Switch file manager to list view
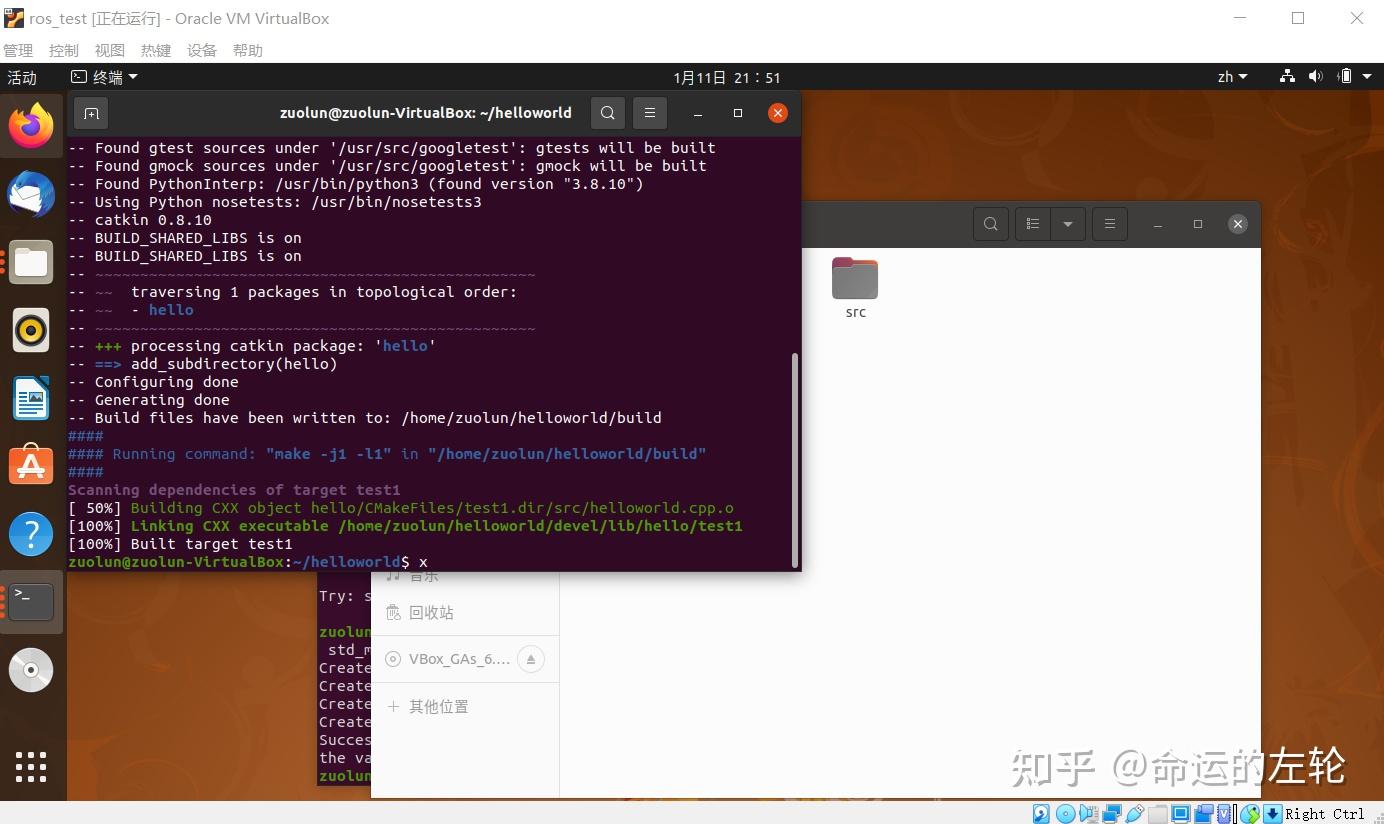Image resolution: width=1384 pixels, height=824 pixels. click(x=1033, y=223)
